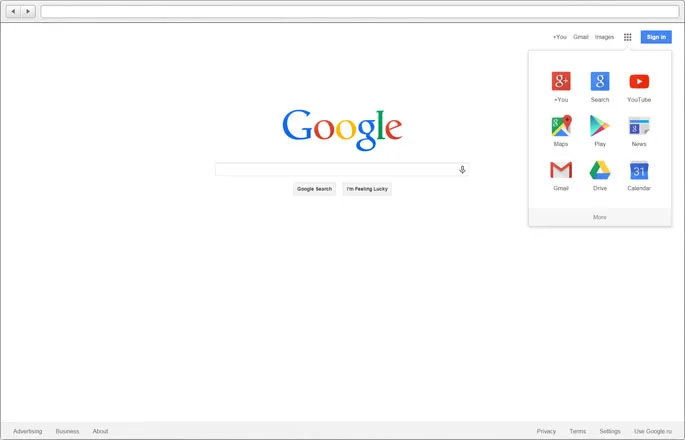685x440 pixels.
Task: Click I'm Feeling Lucky button
Action: (x=367, y=189)
